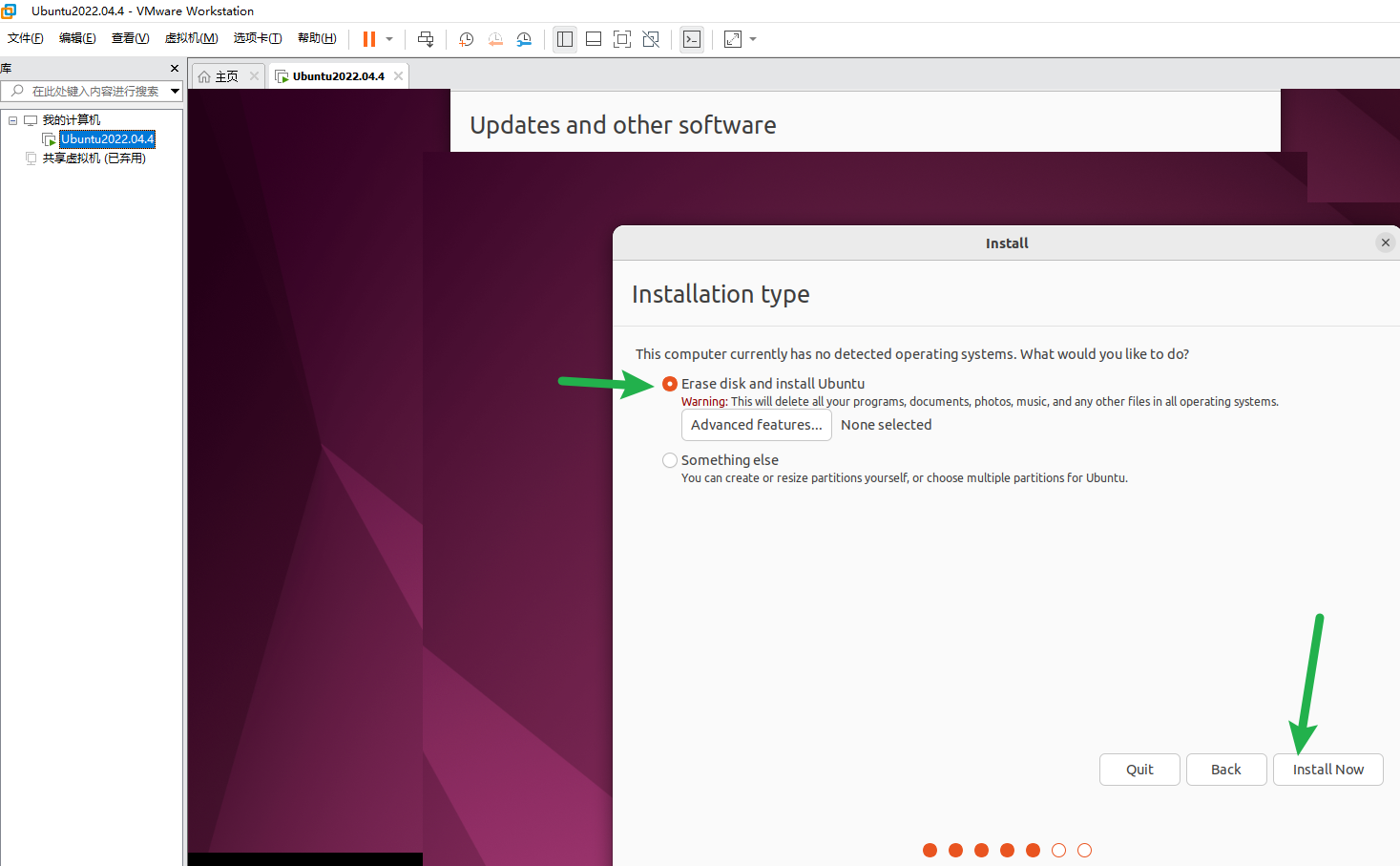
Task: Click the VMware Workstation title bar icon
Action: point(10,11)
